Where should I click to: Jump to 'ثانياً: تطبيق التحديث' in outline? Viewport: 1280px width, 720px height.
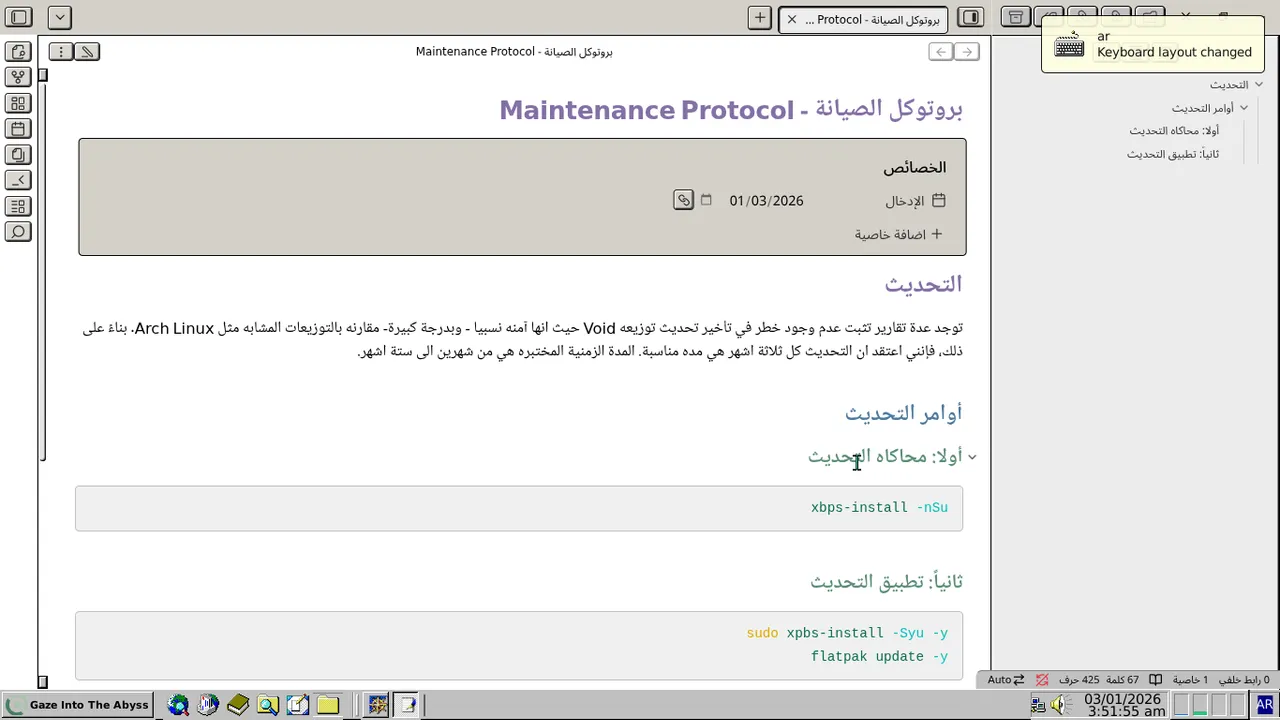pyautogui.click(x=1172, y=154)
